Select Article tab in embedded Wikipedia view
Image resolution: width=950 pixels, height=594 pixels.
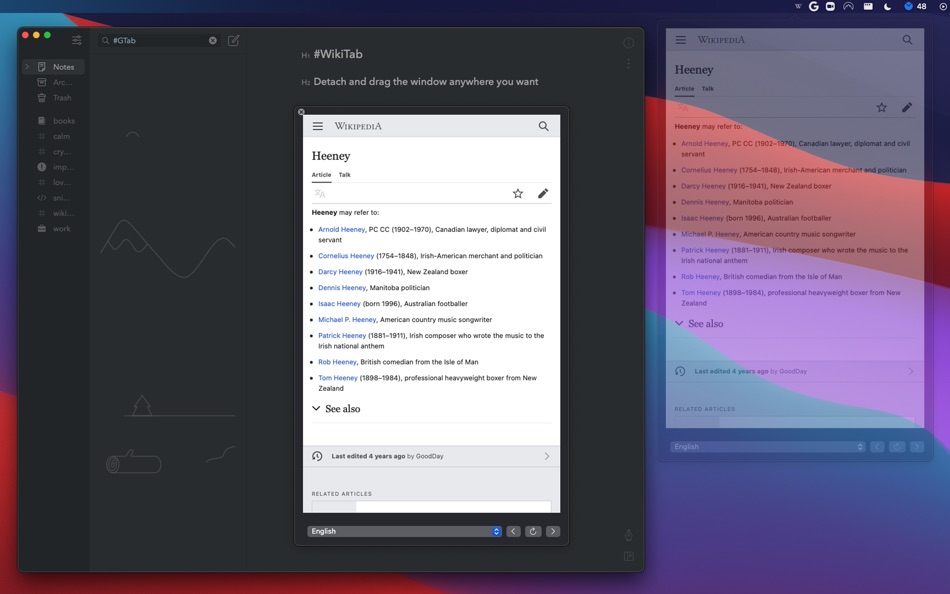click(x=321, y=175)
